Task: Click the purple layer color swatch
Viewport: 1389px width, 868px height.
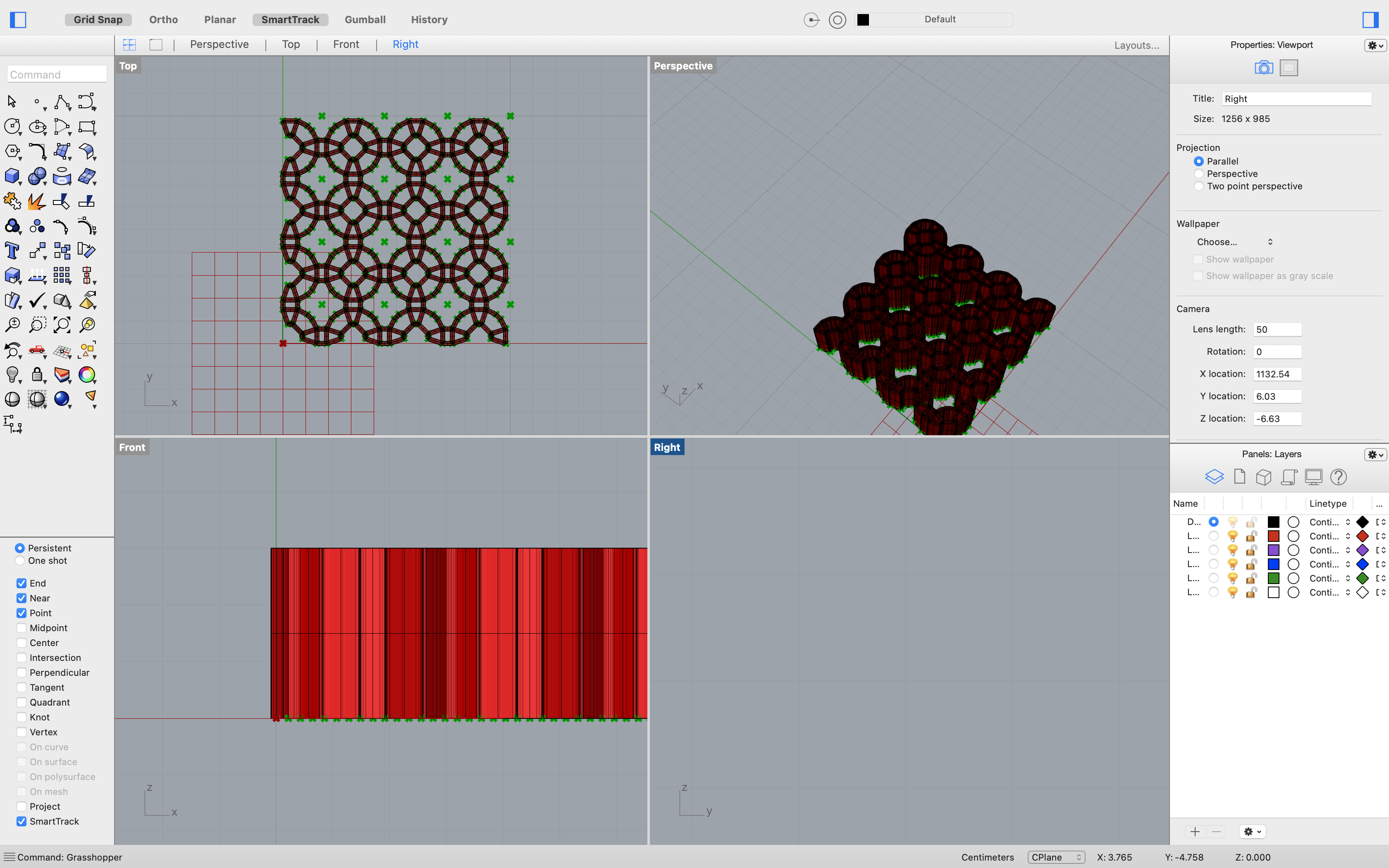Action: pyautogui.click(x=1273, y=550)
